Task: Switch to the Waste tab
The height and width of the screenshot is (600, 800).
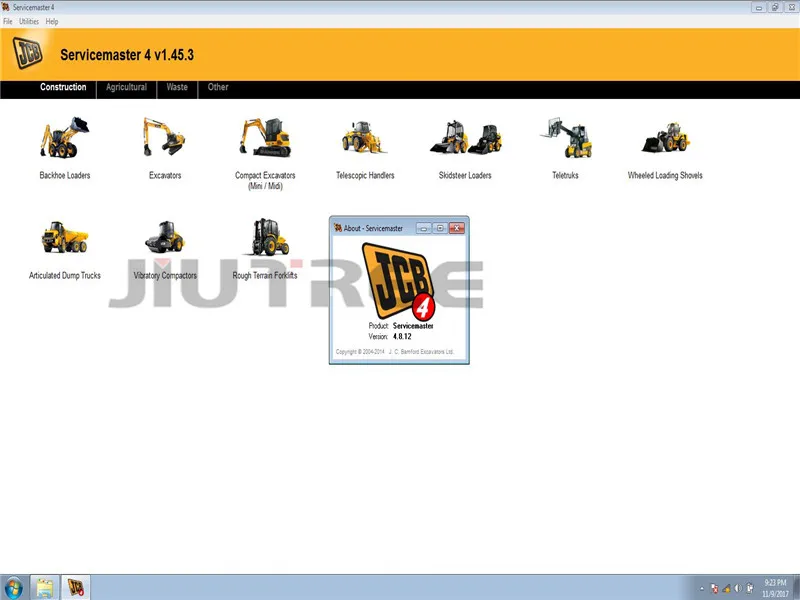Action: pos(177,87)
